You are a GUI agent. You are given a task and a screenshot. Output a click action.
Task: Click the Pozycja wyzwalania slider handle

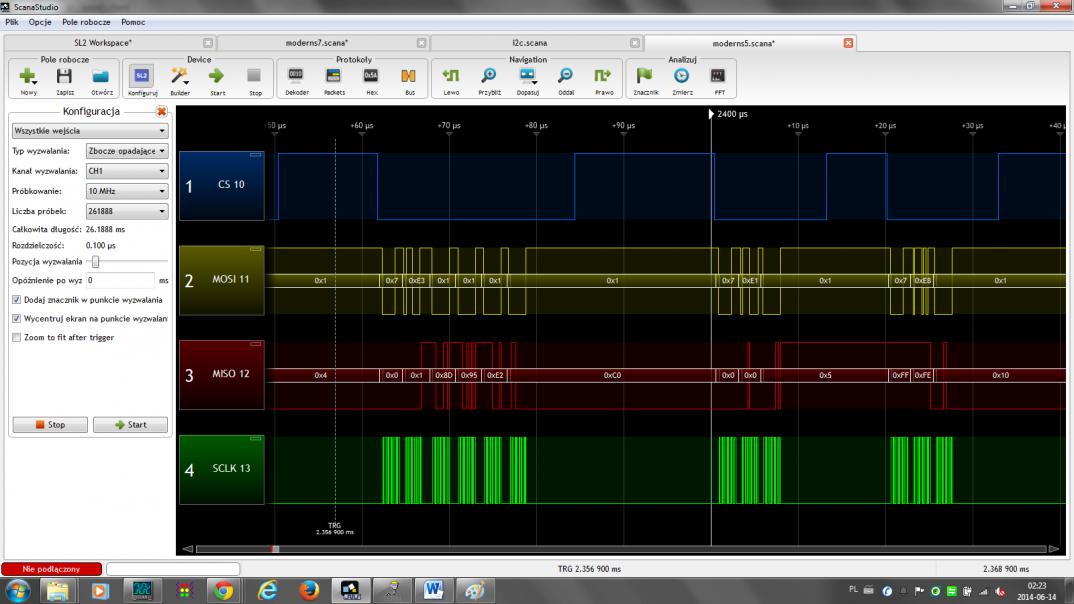(94, 261)
